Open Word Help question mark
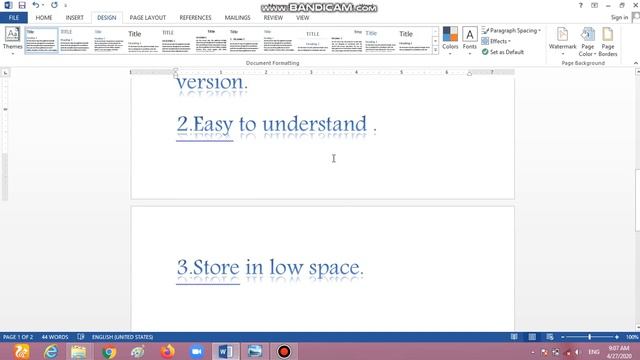The image size is (640, 360). coord(580,5)
